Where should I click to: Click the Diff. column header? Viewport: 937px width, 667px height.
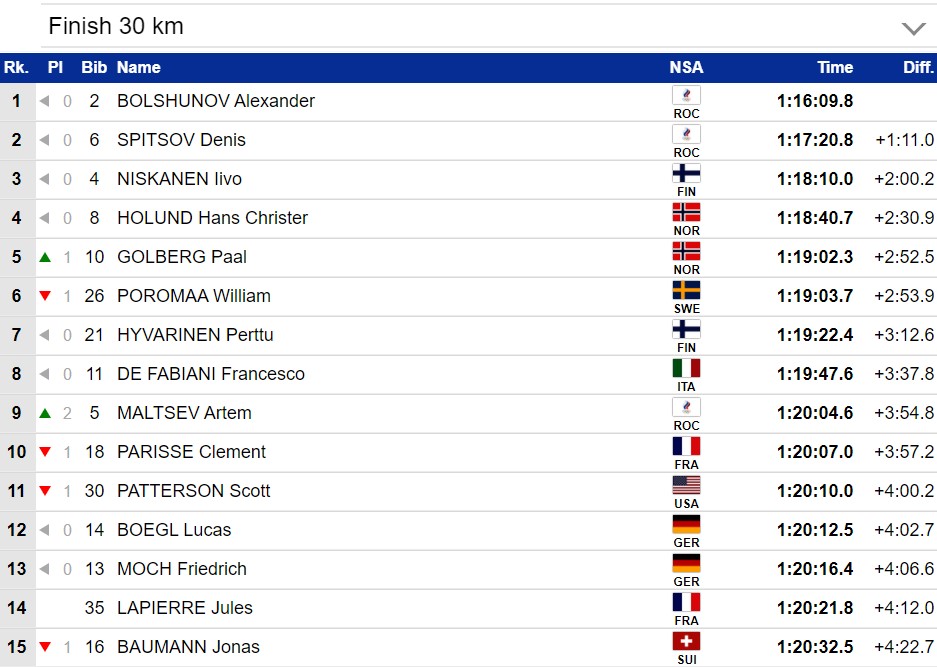[x=917, y=68]
